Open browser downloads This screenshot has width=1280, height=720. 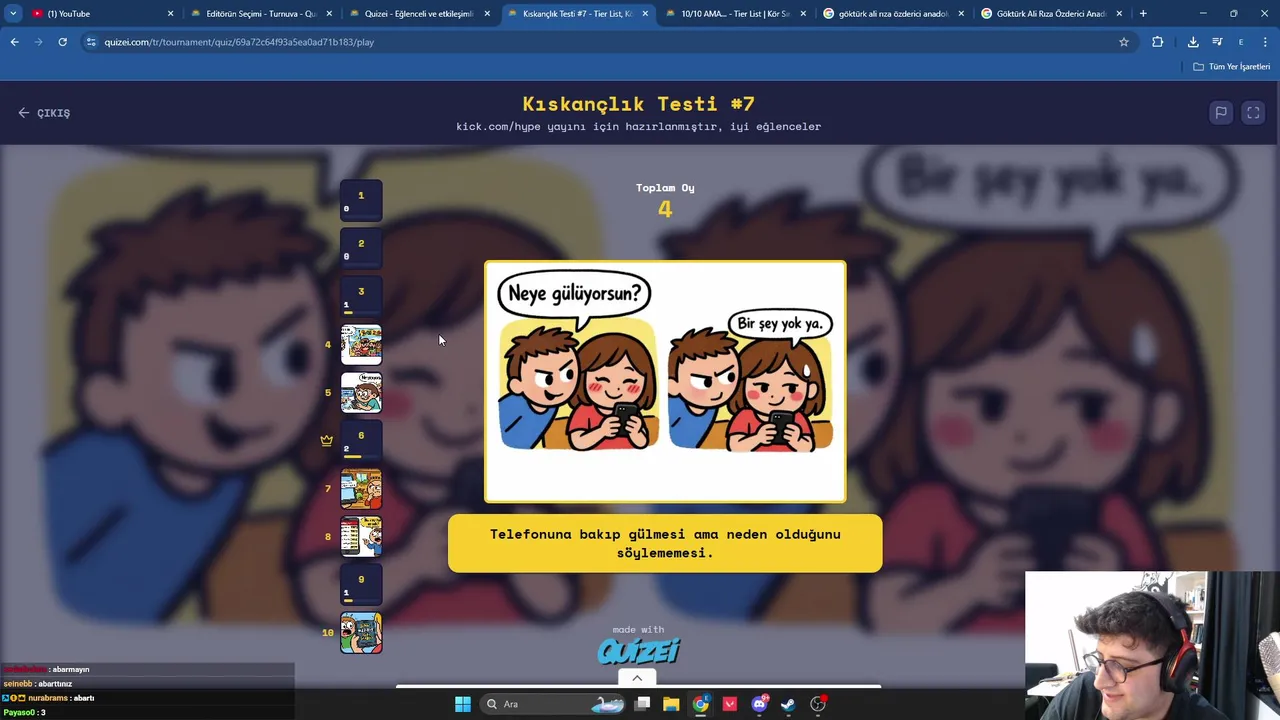click(1193, 42)
